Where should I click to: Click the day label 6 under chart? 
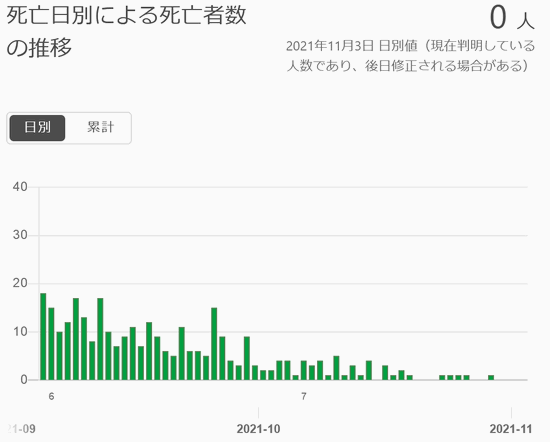pos(51,396)
